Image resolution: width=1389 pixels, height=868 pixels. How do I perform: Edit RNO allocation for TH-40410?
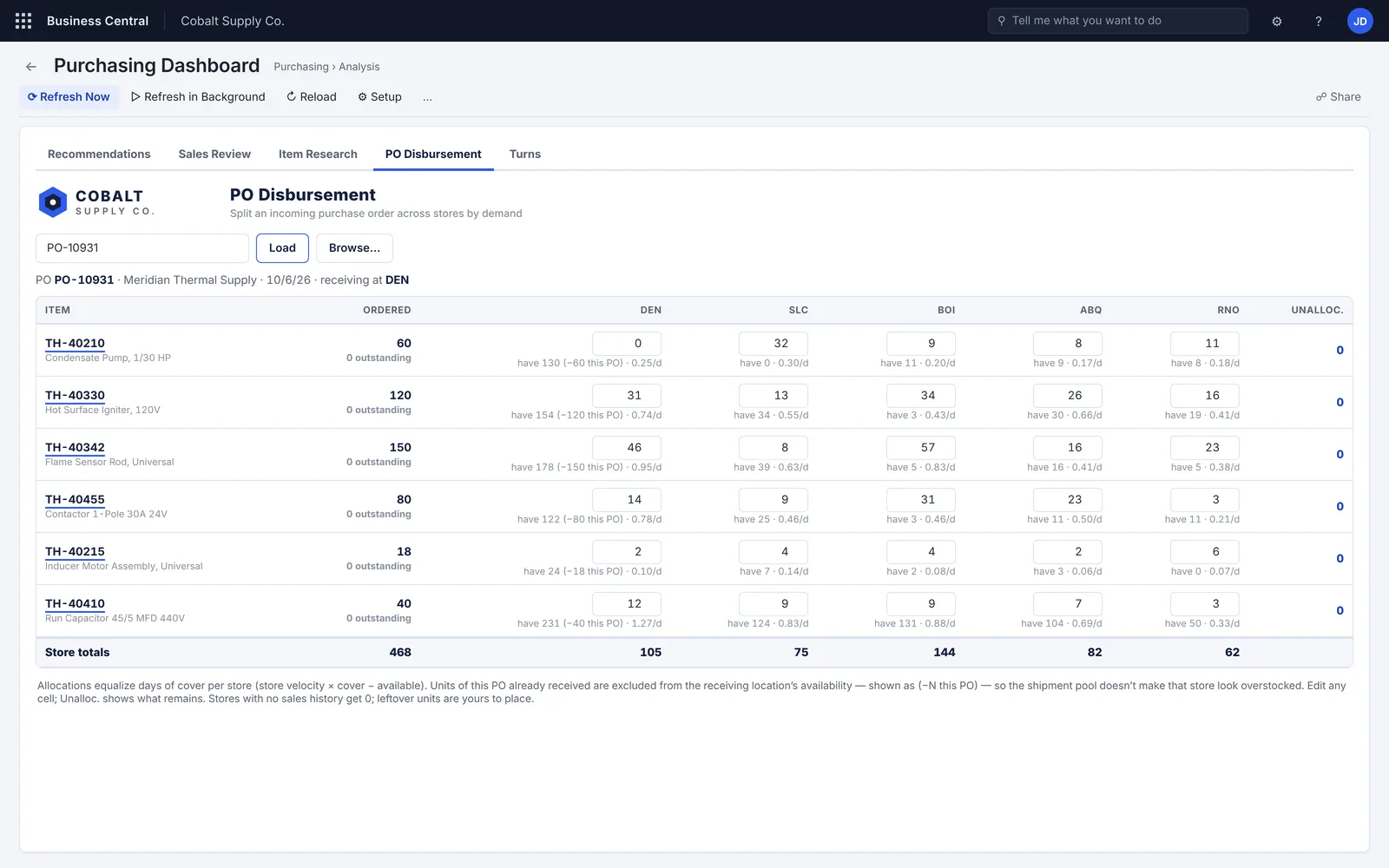[1205, 604]
